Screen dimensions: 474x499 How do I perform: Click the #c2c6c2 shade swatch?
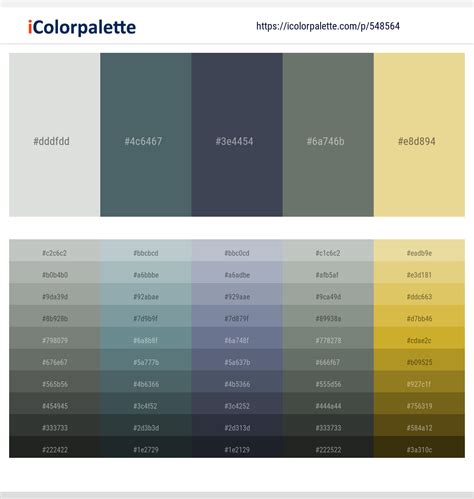pyautogui.click(x=55, y=251)
